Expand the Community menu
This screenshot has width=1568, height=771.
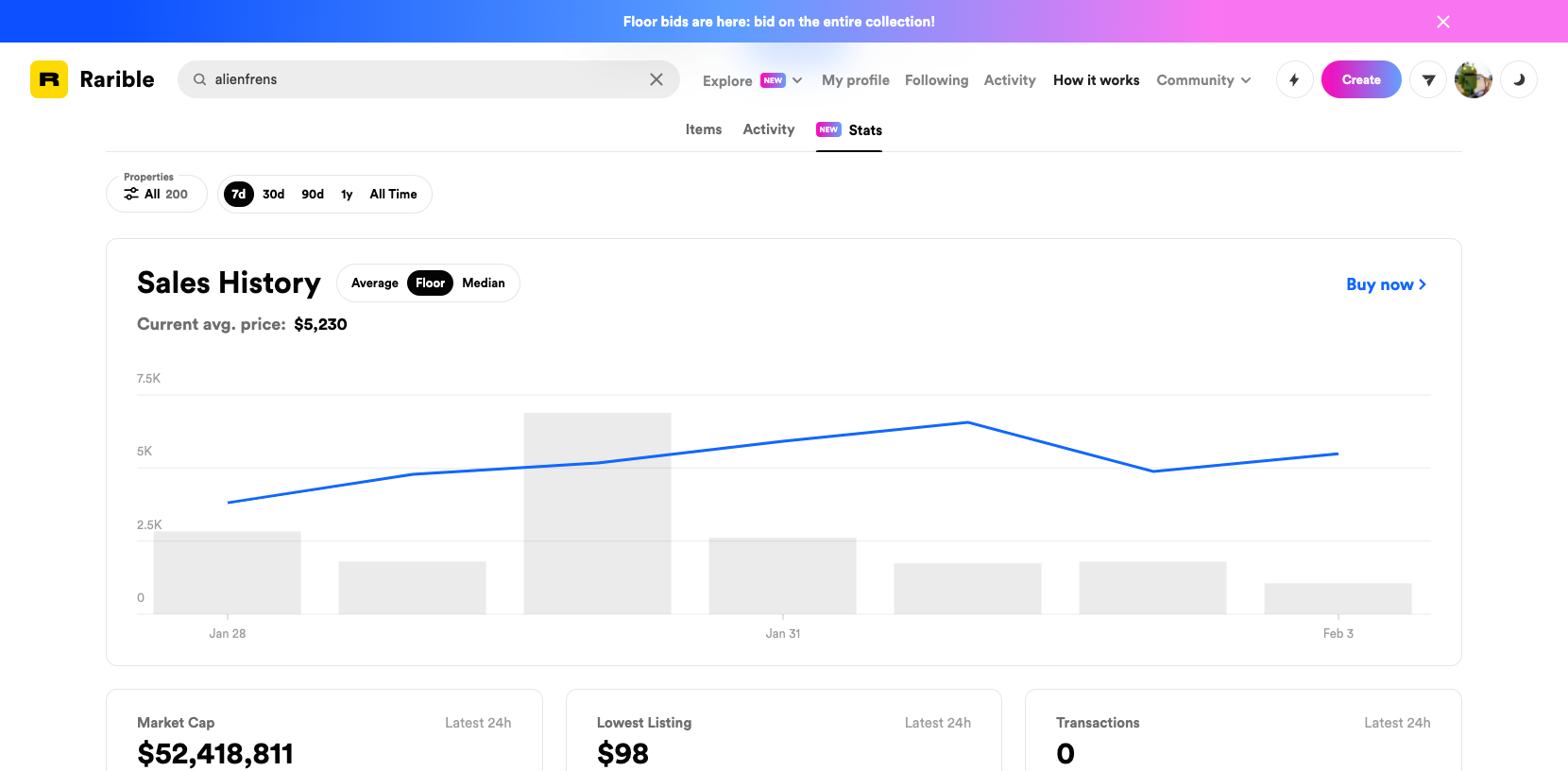tap(1204, 80)
